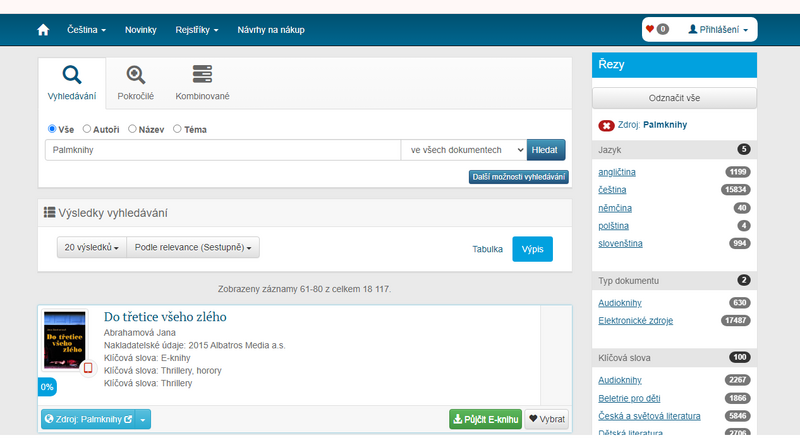Select the Vše radio option
Viewport: 800px width, 440px height.
click(x=52, y=129)
